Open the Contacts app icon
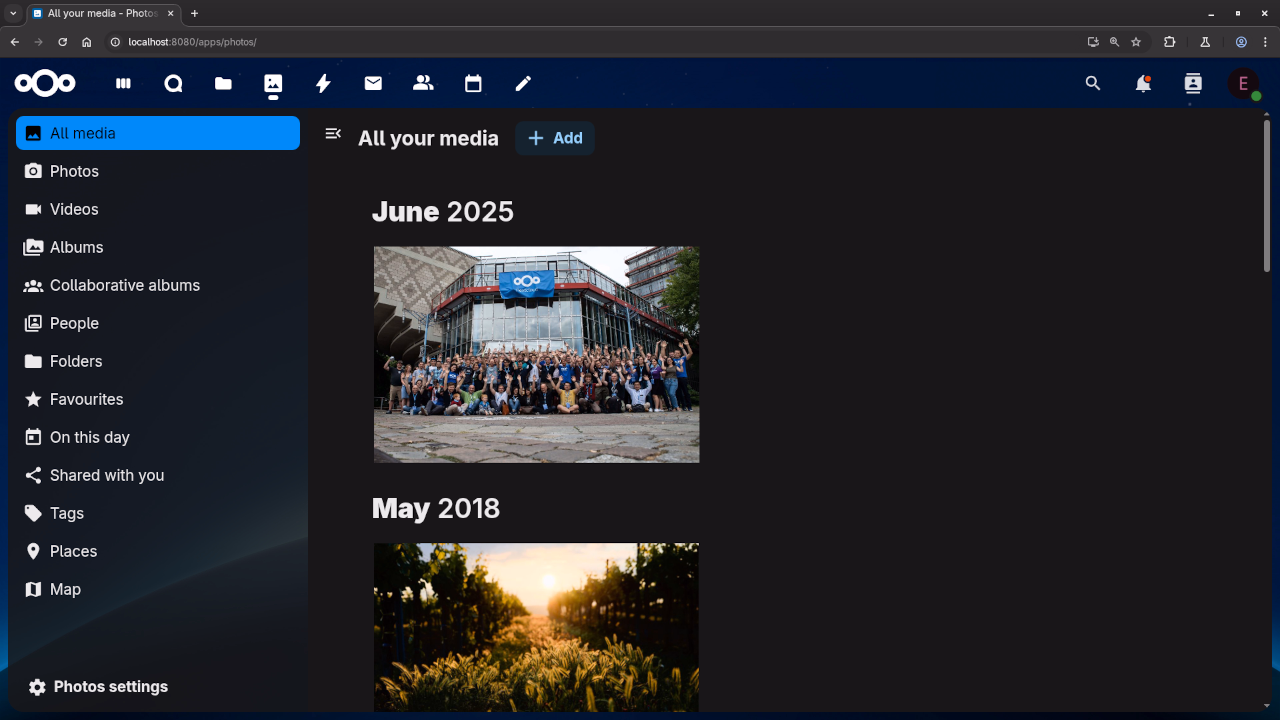Viewport: 1280px width, 720px height. [423, 84]
